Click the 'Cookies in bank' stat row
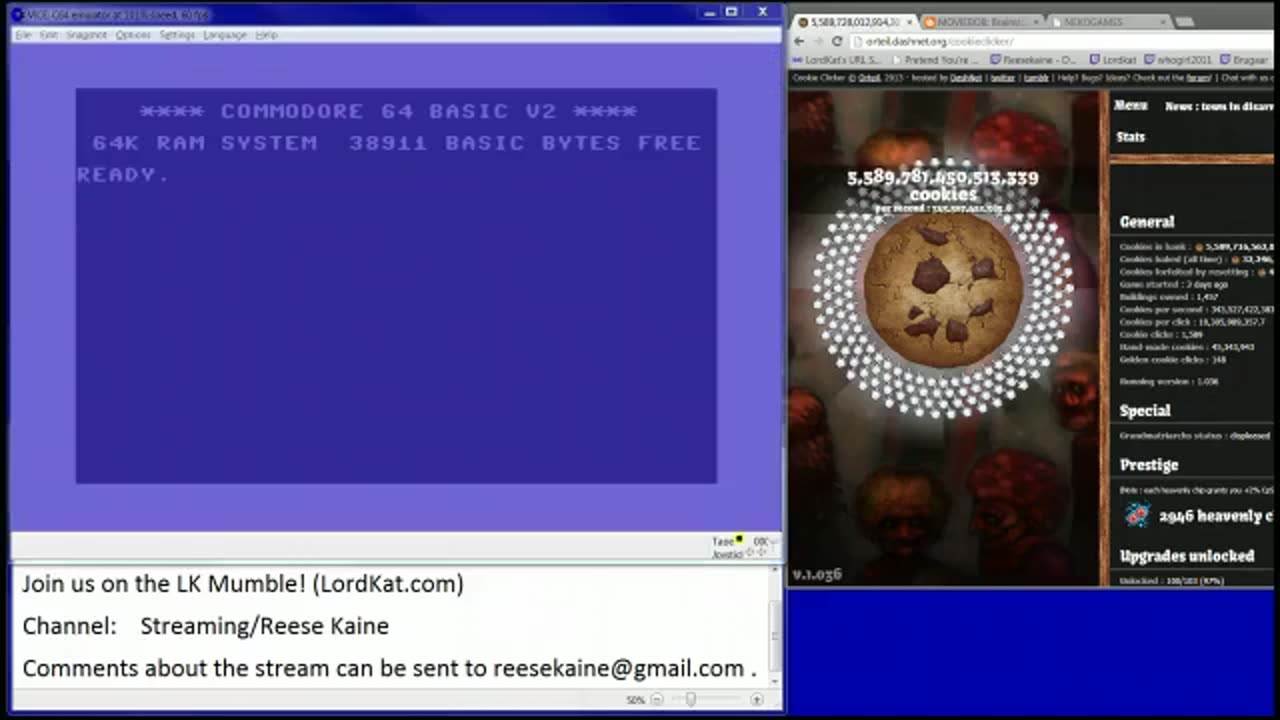Viewport: 1280px width, 720px height. pos(1196,246)
